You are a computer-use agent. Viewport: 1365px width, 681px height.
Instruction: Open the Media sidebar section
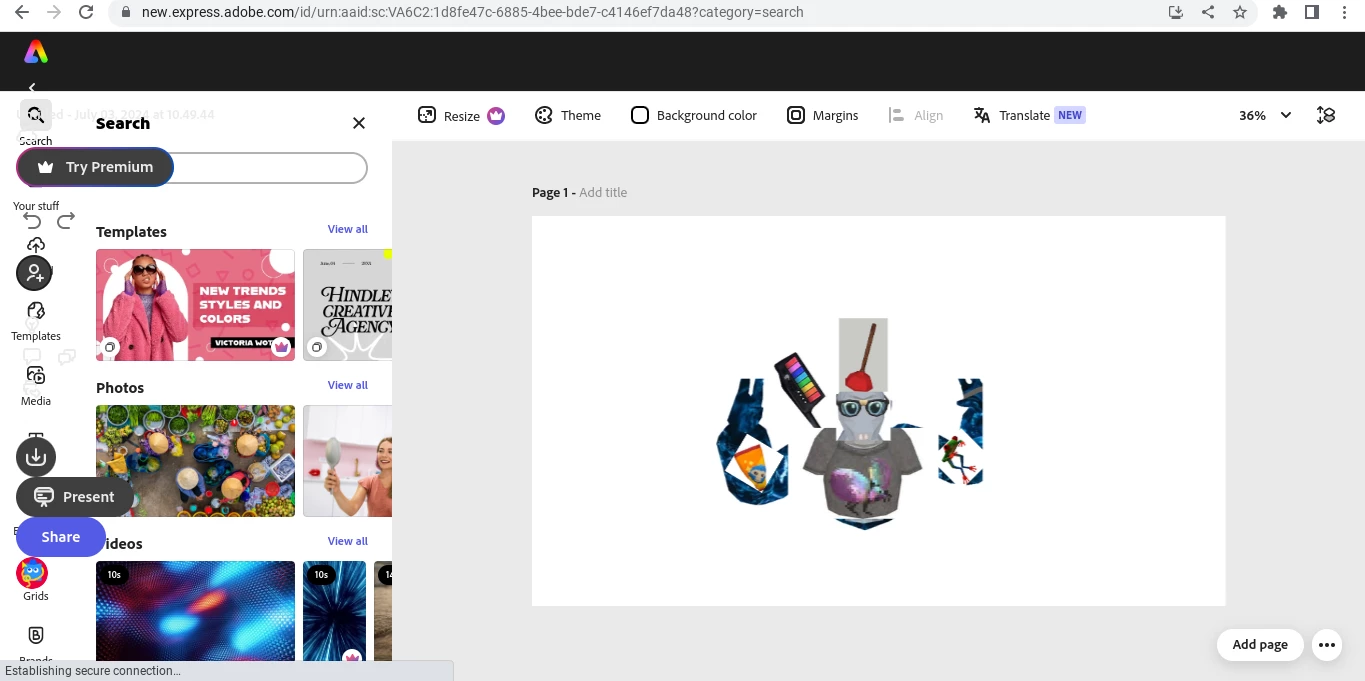click(x=36, y=386)
